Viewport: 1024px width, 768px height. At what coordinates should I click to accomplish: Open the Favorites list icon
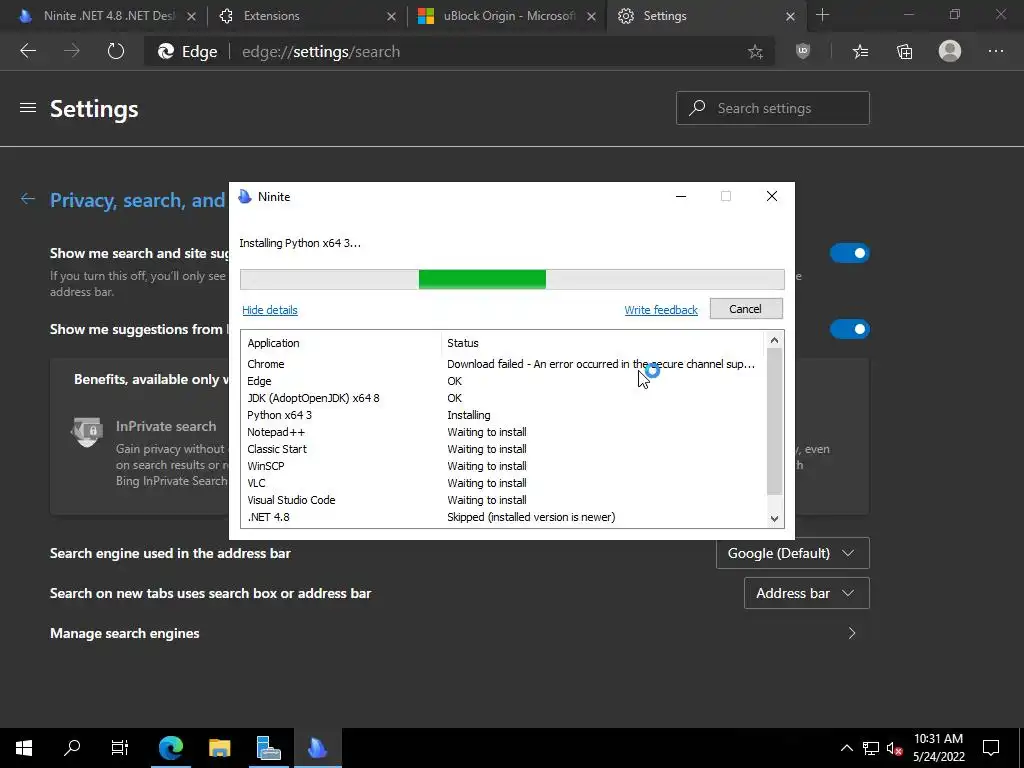pos(861,52)
